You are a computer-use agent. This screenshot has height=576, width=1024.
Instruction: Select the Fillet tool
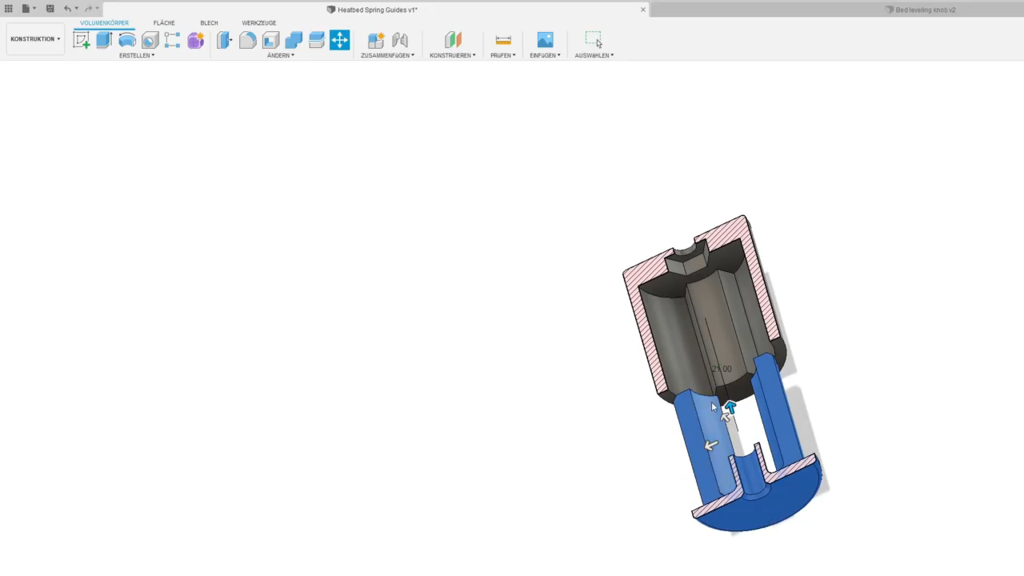pos(248,40)
